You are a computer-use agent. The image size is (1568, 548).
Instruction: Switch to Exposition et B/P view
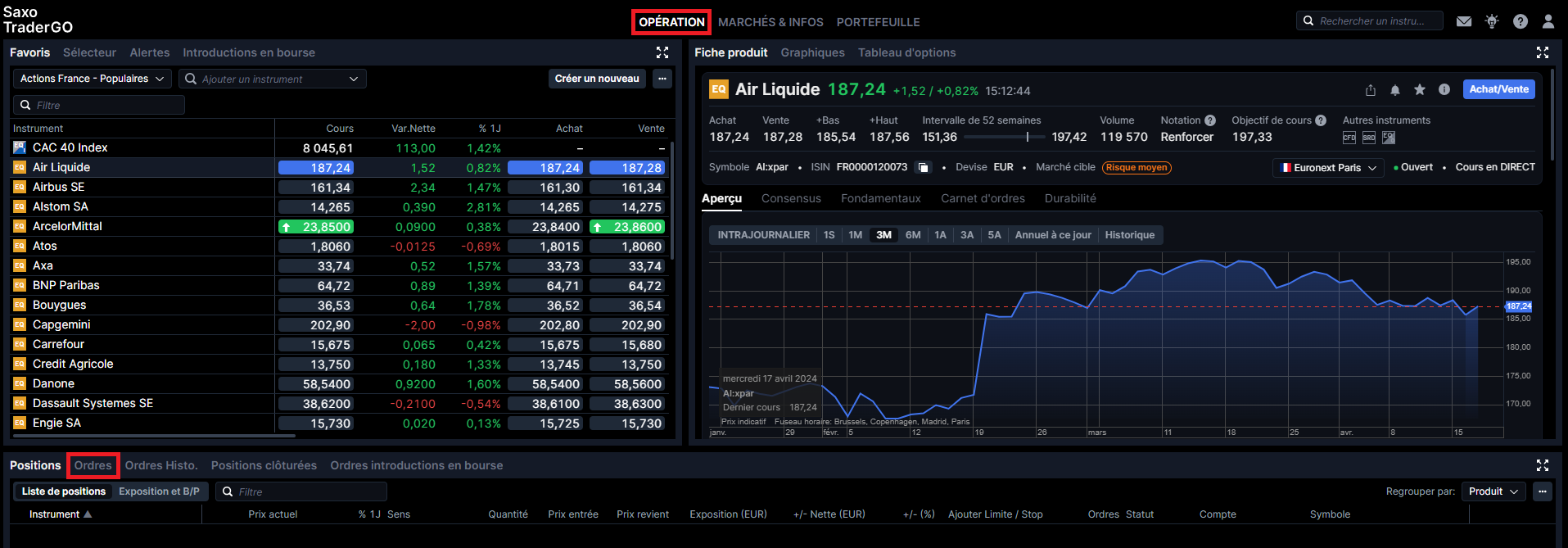159,491
